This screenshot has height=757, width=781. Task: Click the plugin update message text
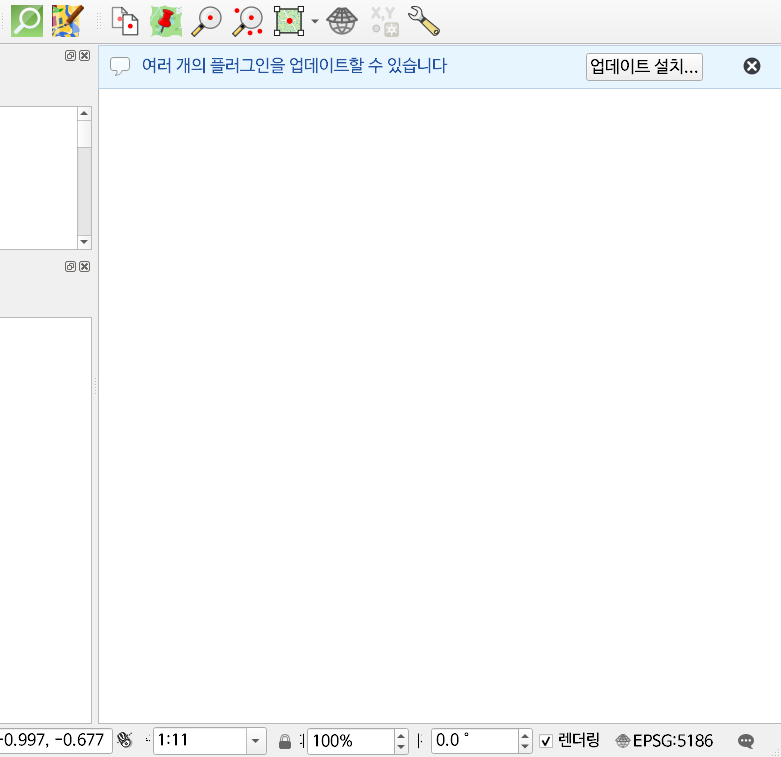[x=294, y=66]
